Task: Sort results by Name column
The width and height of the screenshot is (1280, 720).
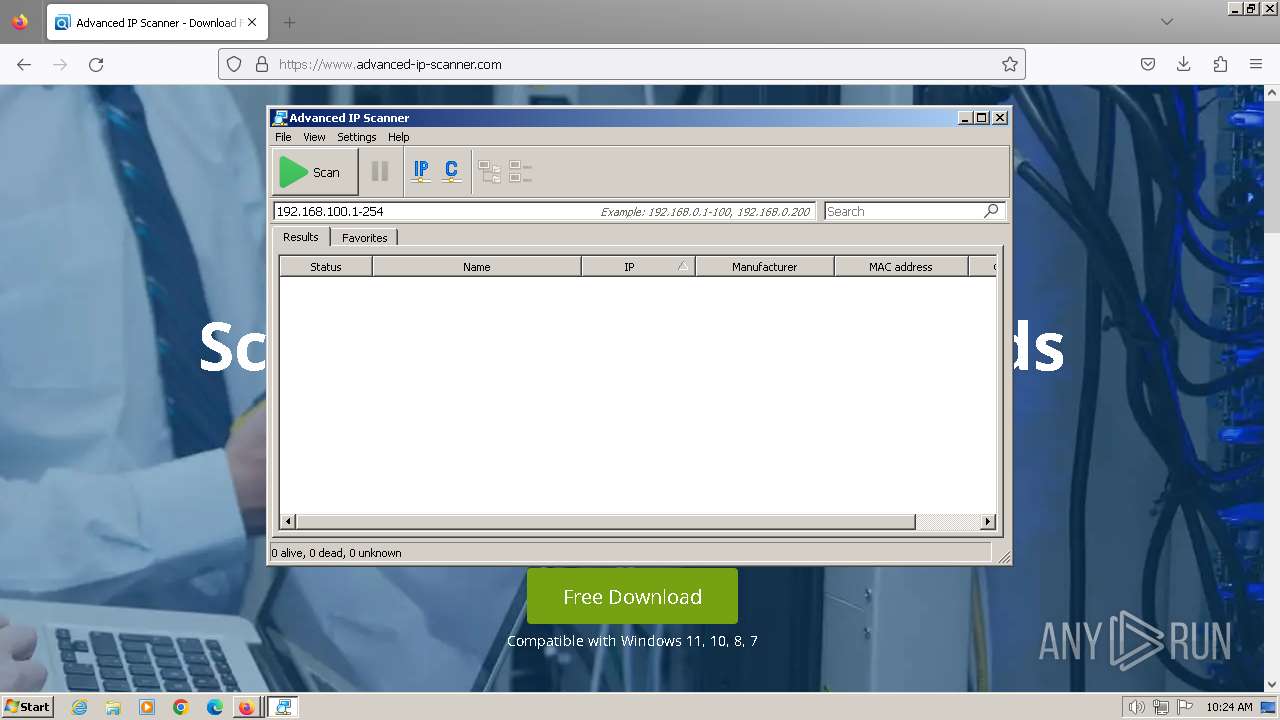Action: [x=477, y=267]
